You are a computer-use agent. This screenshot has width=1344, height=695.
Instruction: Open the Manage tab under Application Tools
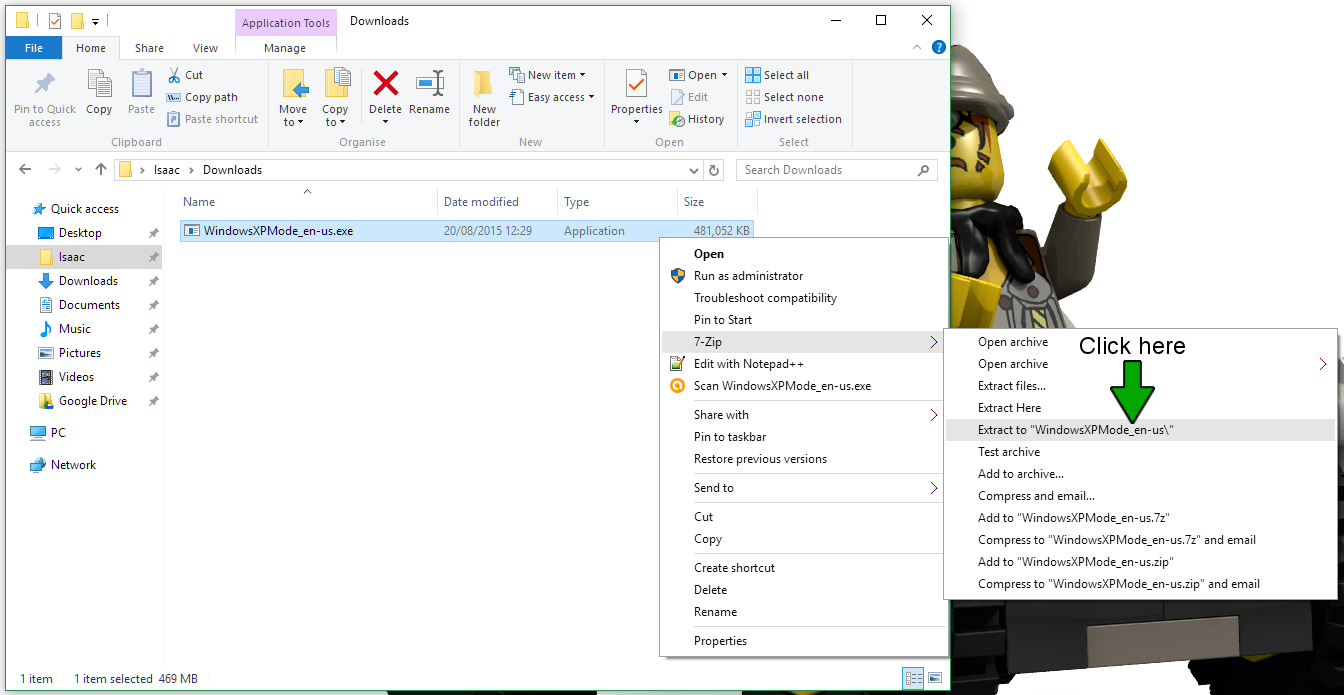pyautogui.click(x=285, y=48)
